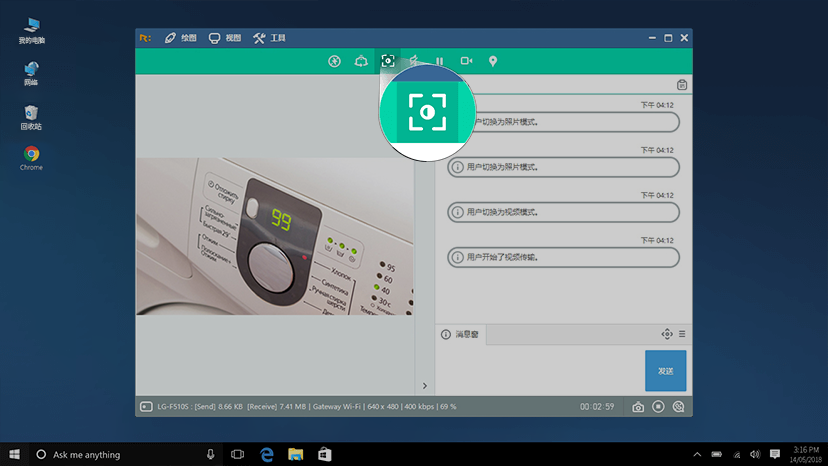Click the device icon in status bar

click(x=146, y=407)
